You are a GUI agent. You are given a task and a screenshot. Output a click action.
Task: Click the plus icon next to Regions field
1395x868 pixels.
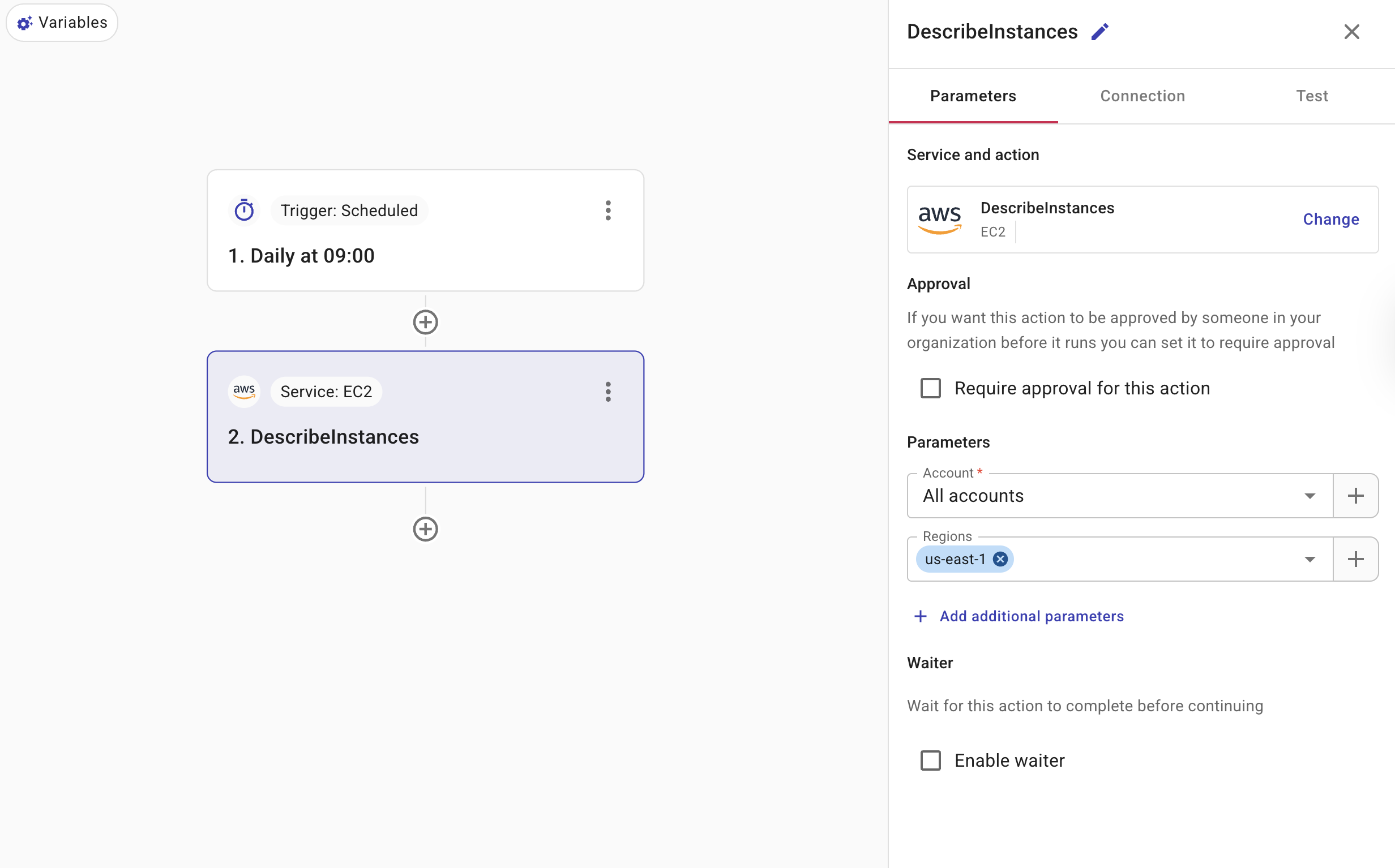(1355, 558)
